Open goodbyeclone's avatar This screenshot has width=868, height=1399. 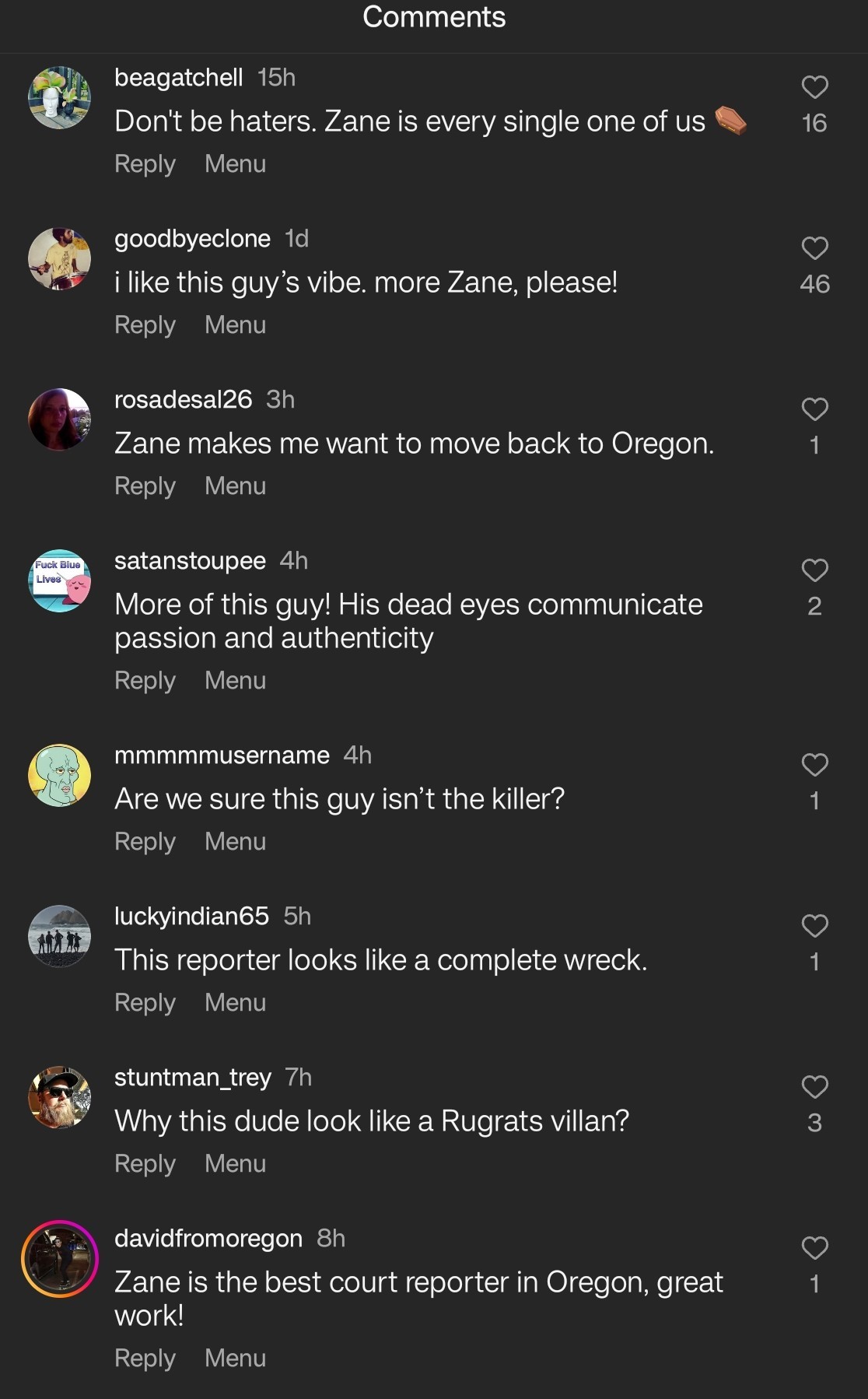pos(59,258)
